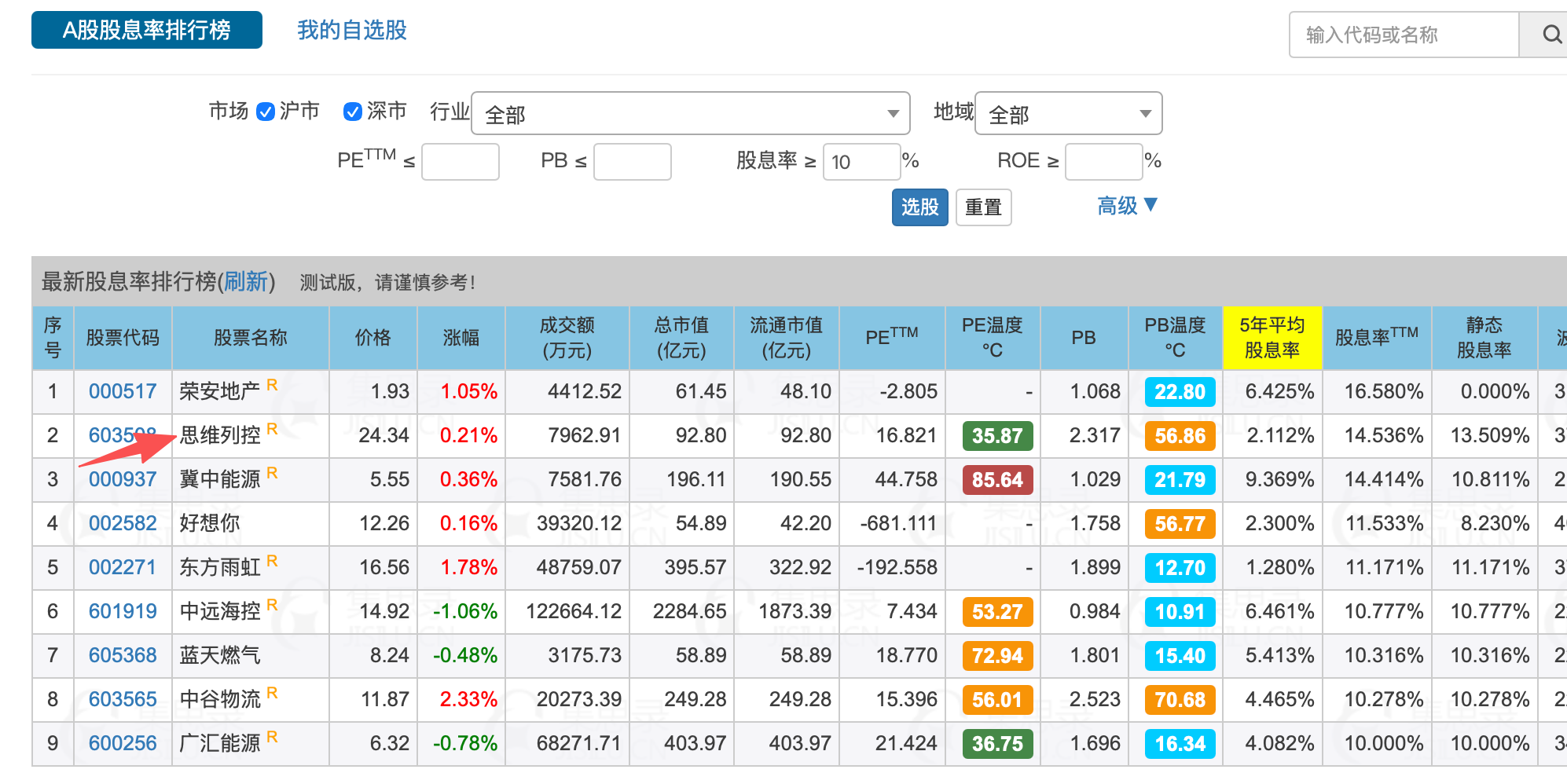
Task: Select the A股股息率排行榜 tab
Action: click(x=147, y=31)
